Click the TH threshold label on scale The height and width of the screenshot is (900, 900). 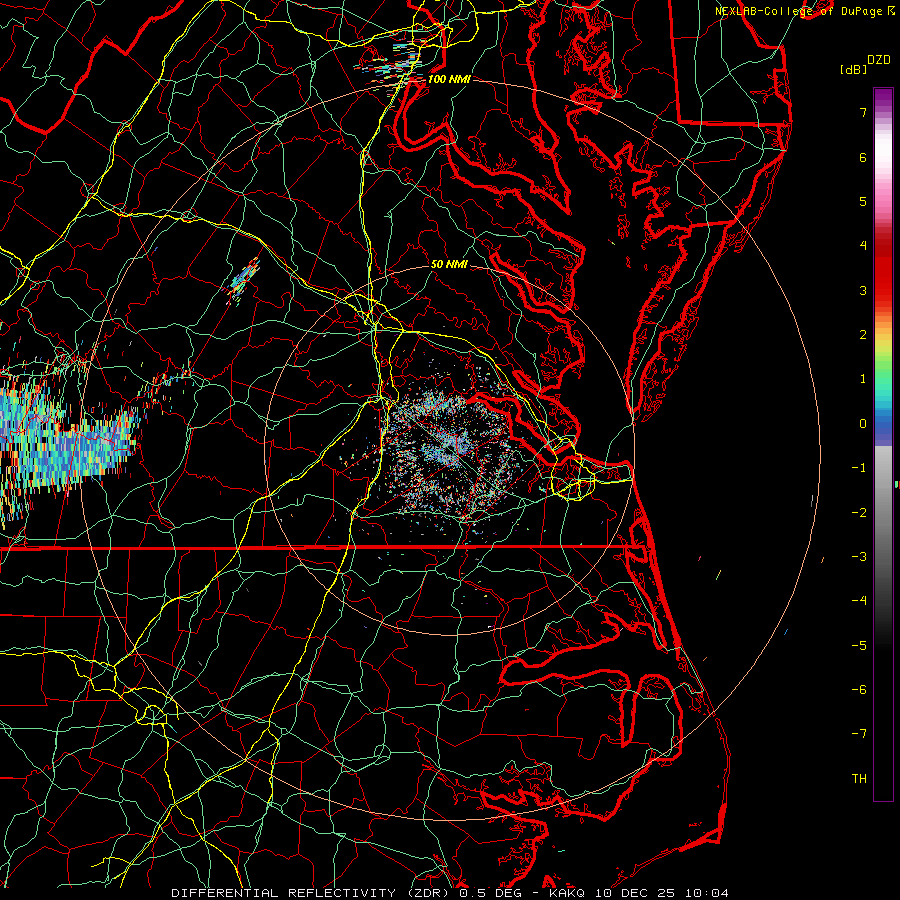pos(859,779)
